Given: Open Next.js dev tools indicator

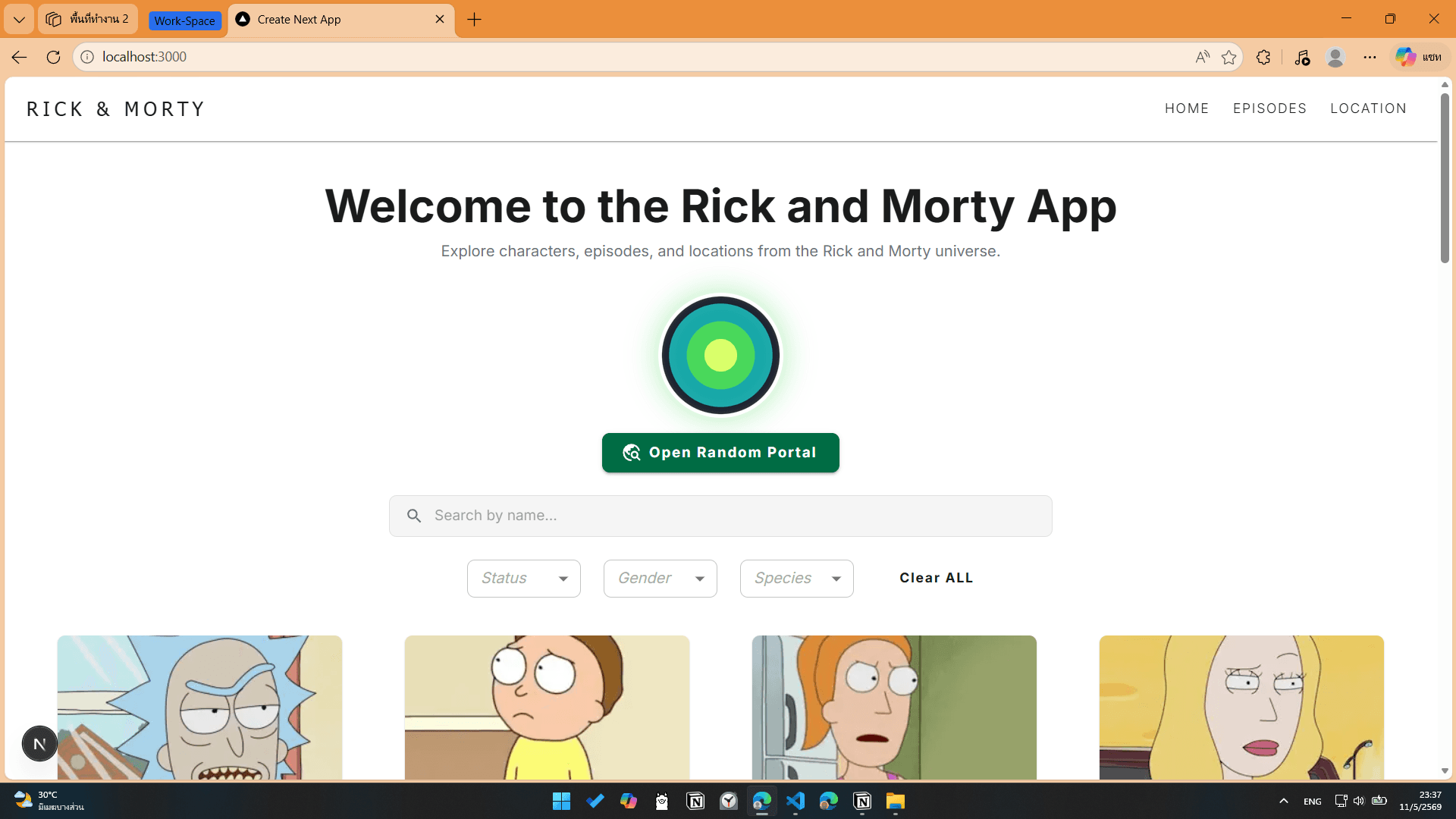Looking at the screenshot, I should point(39,744).
